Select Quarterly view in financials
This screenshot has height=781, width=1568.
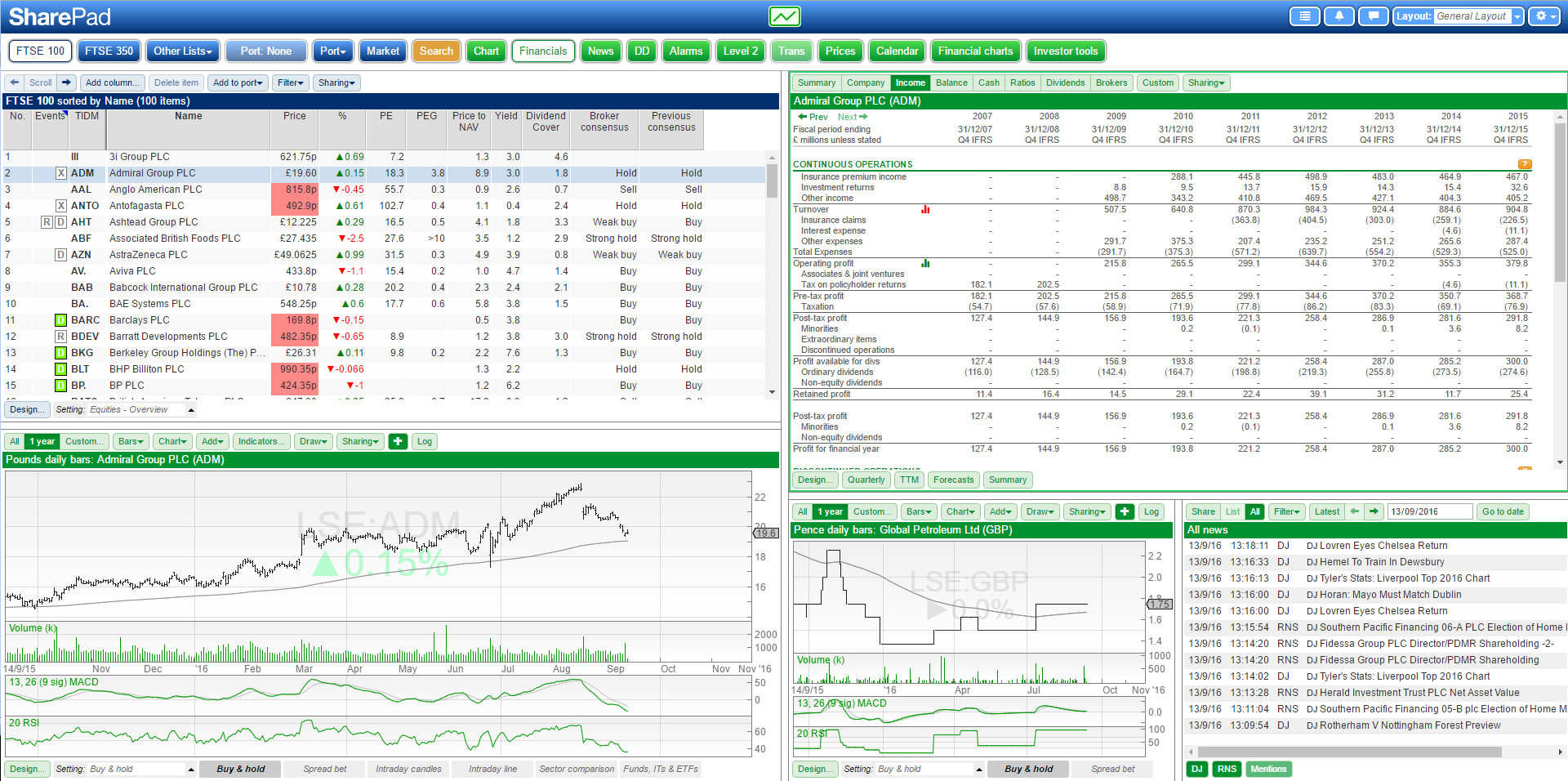866,480
